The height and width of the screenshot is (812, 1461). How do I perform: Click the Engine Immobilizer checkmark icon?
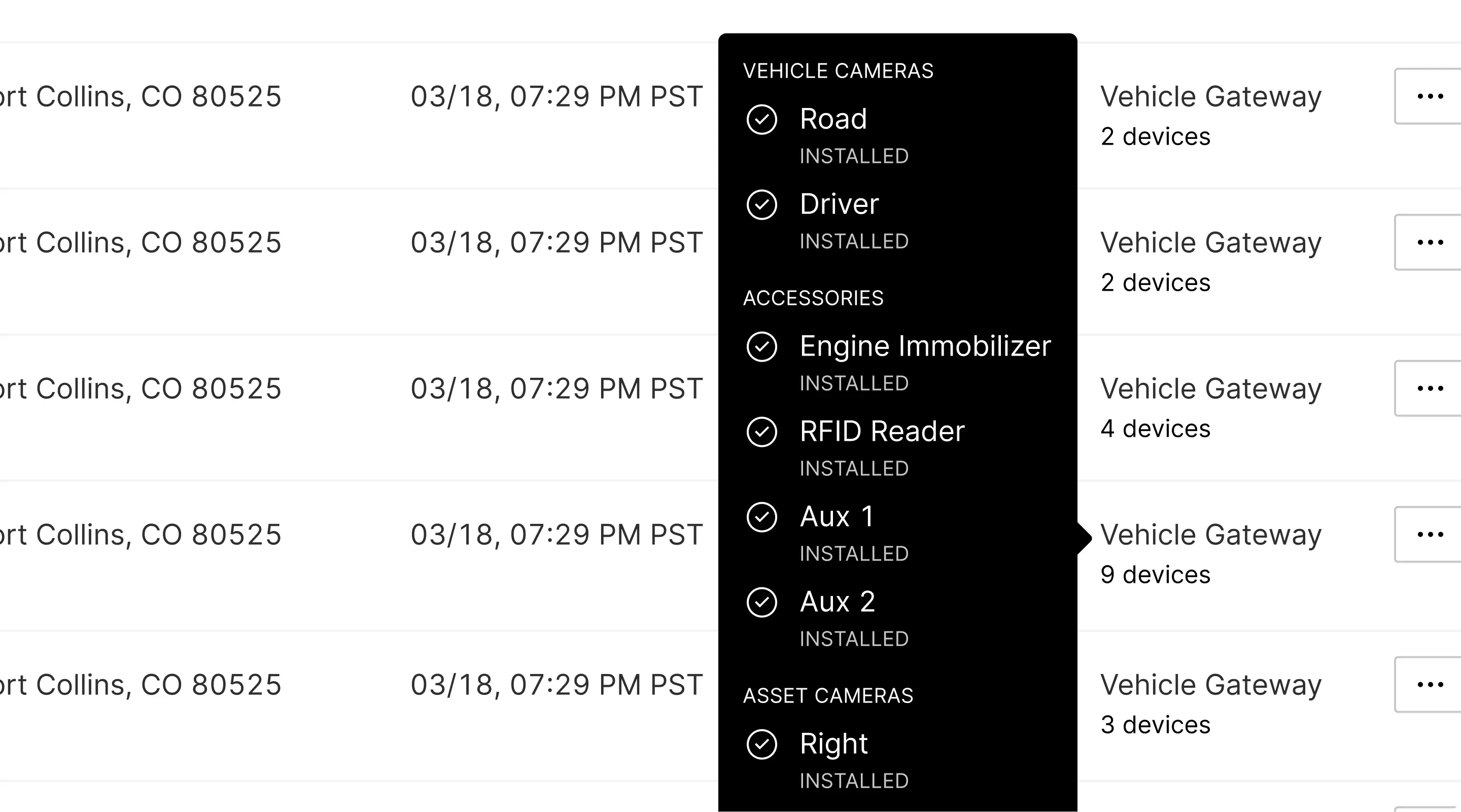tap(761, 346)
